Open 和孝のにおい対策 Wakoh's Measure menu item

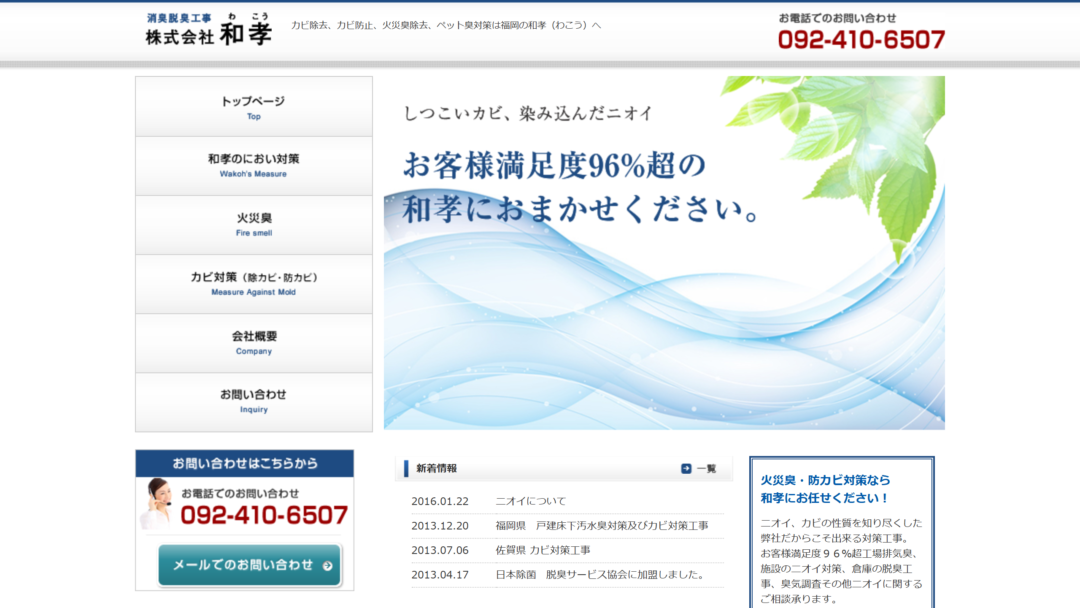click(253, 166)
